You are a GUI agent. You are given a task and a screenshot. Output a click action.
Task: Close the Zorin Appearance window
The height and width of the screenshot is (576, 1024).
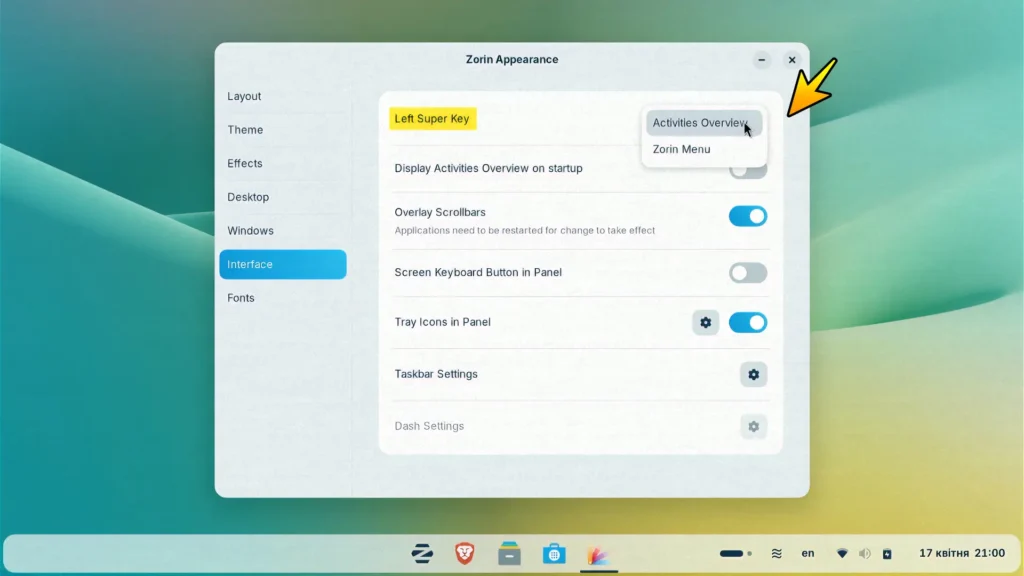click(792, 60)
